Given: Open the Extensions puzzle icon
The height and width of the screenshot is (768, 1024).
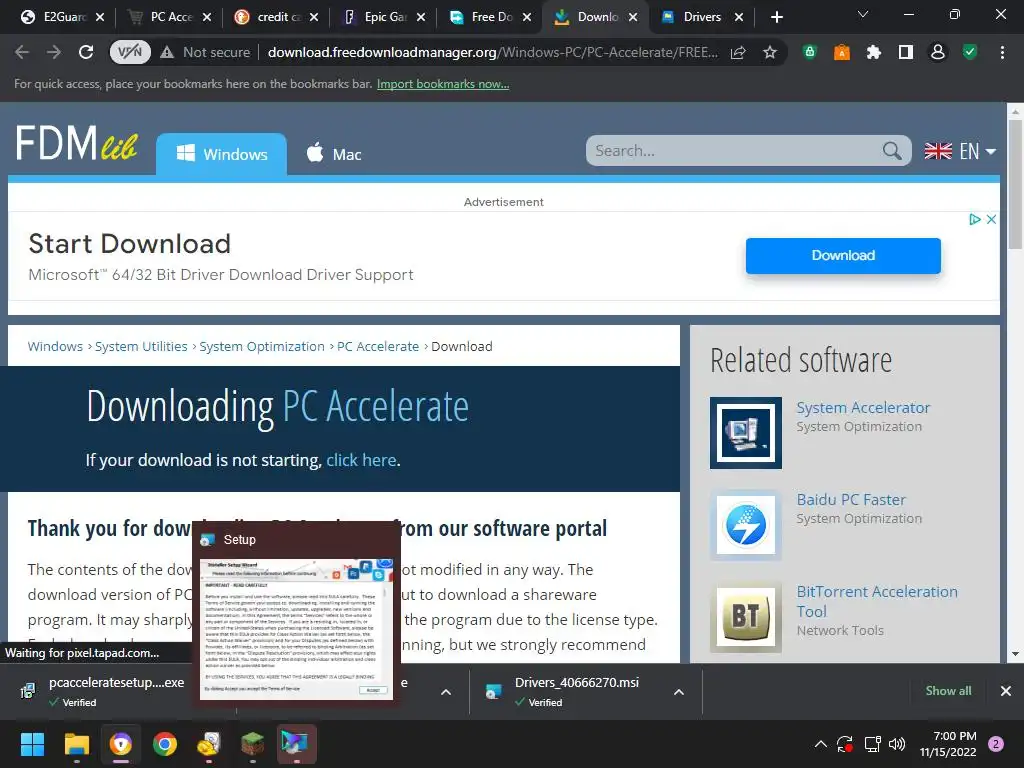Looking at the screenshot, I should pos(874,52).
